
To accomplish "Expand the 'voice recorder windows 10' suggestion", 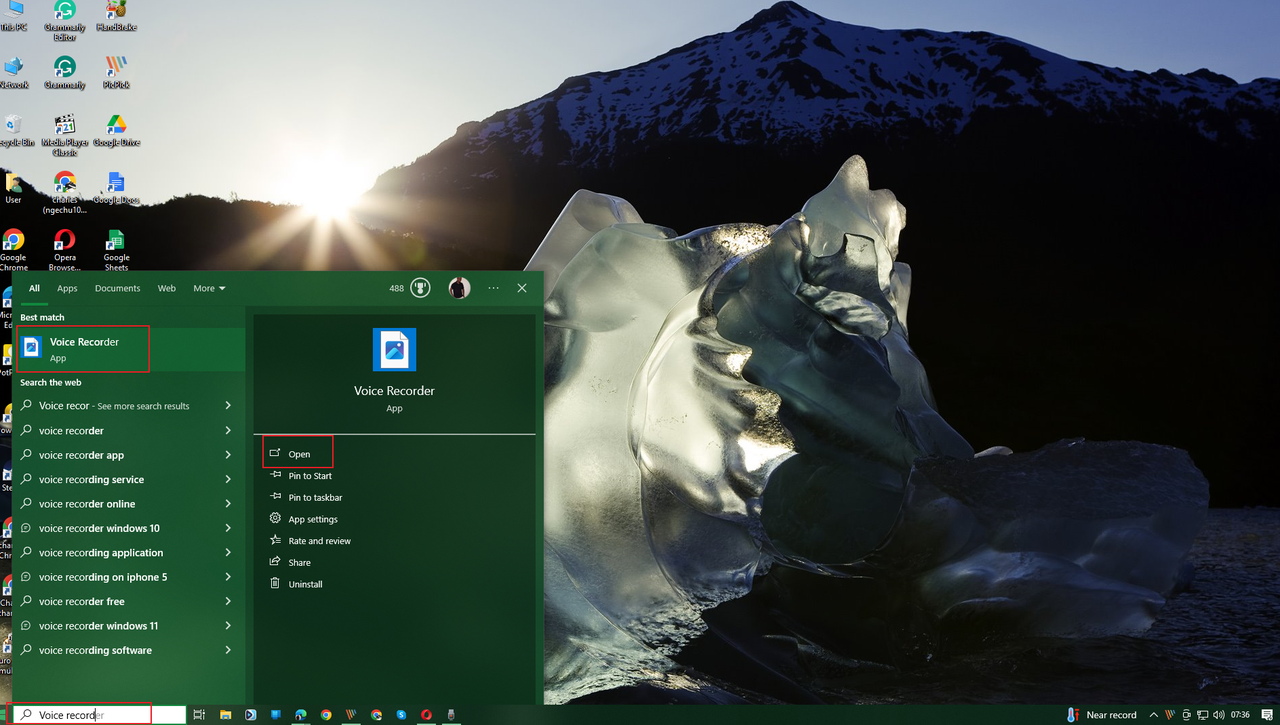I will pyautogui.click(x=230, y=528).
